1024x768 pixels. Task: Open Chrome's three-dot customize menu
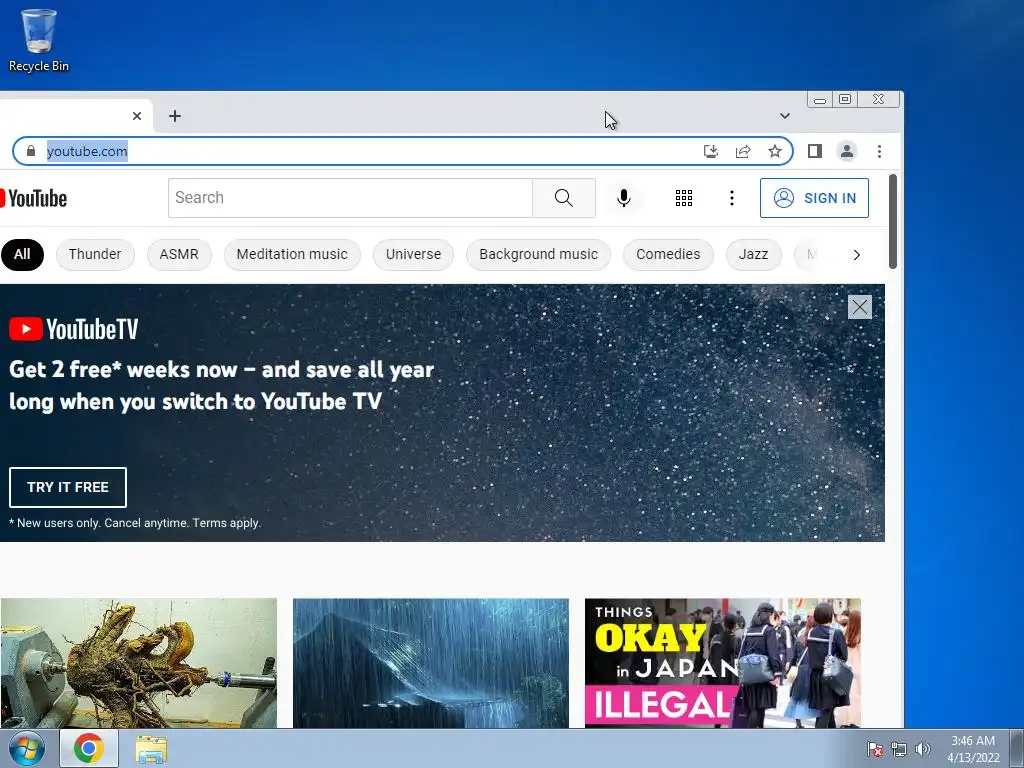pos(880,152)
